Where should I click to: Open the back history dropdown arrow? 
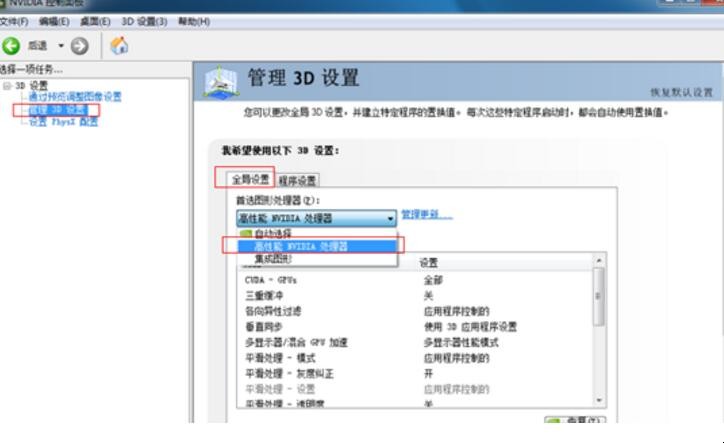click(61, 46)
